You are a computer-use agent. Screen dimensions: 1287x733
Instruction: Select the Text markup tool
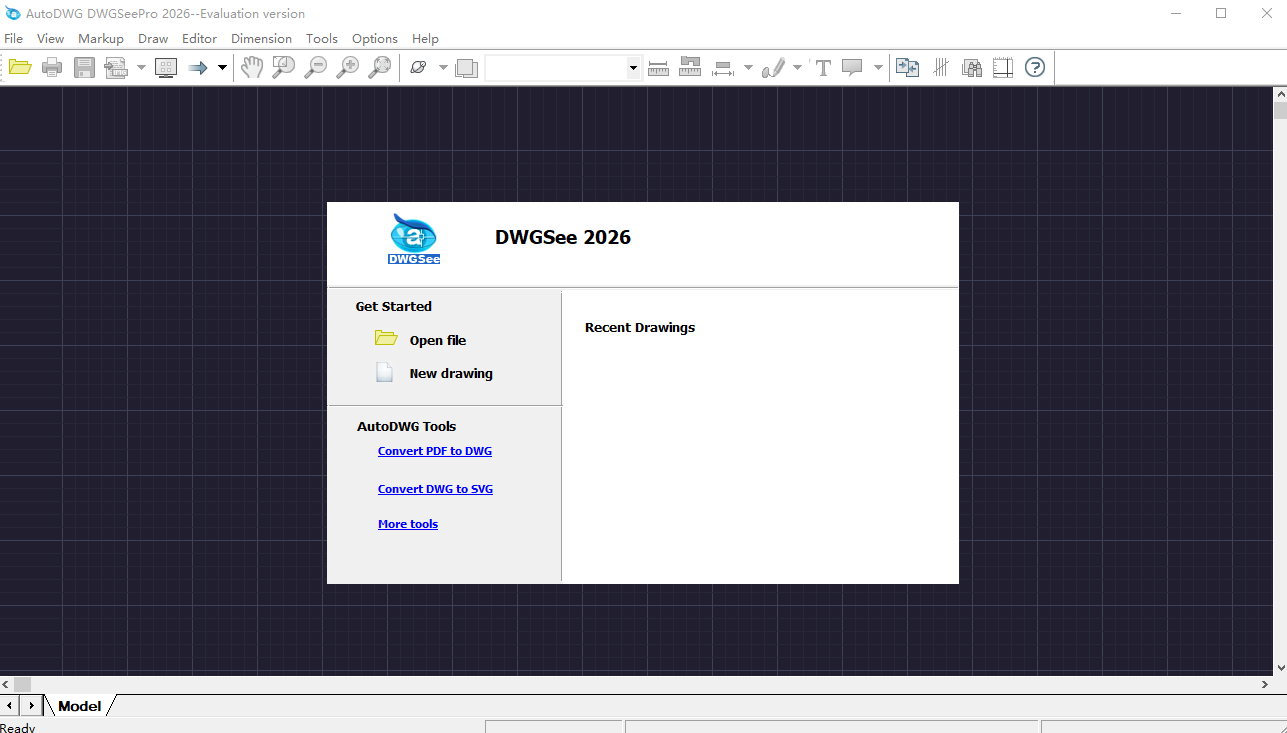tap(823, 68)
